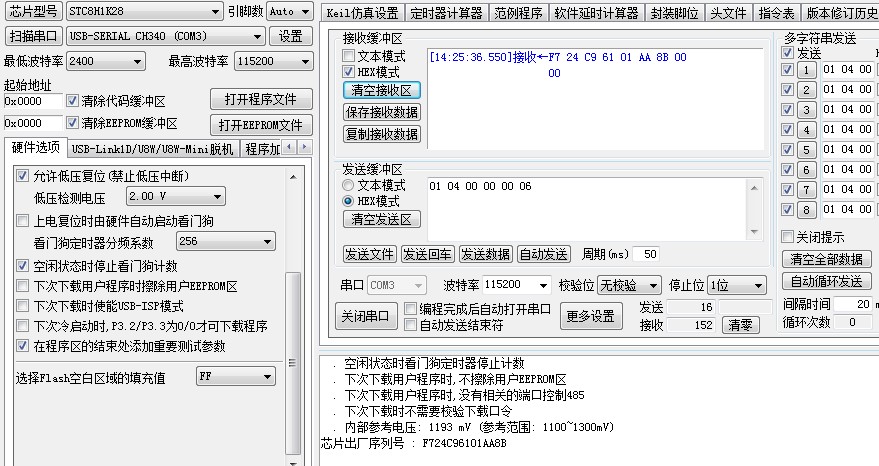Click the 扫描串口 button
This screenshot has width=879, height=466.
pyautogui.click(x=34, y=36)
